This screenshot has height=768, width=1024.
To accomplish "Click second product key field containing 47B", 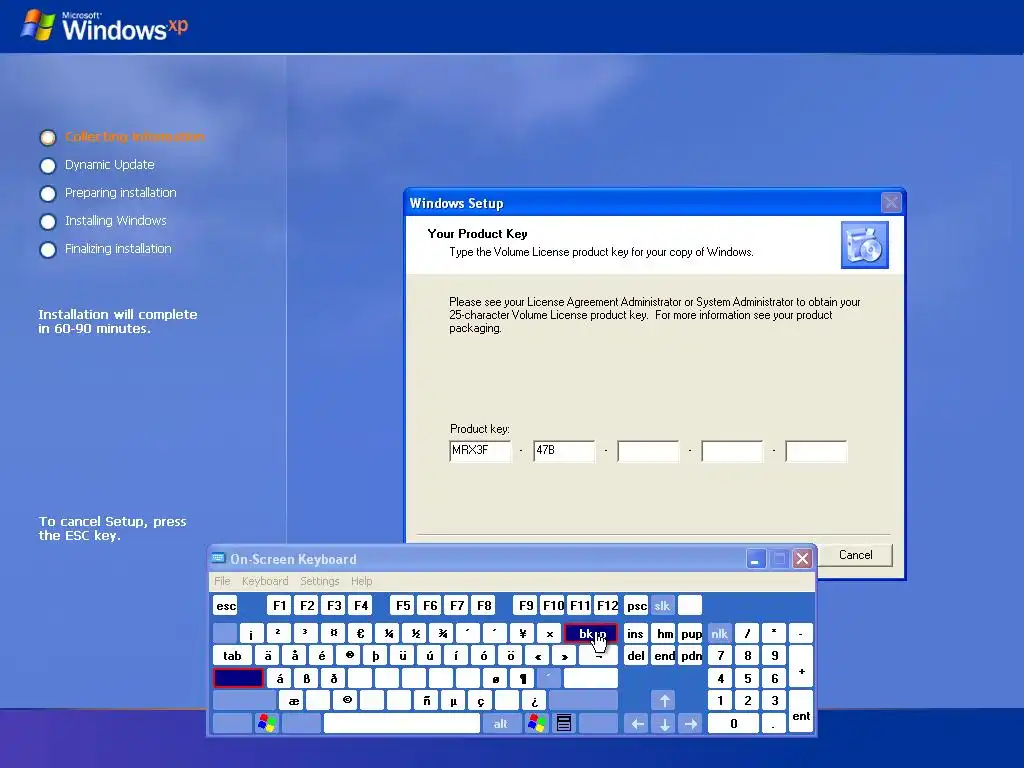I will [564, 451].
